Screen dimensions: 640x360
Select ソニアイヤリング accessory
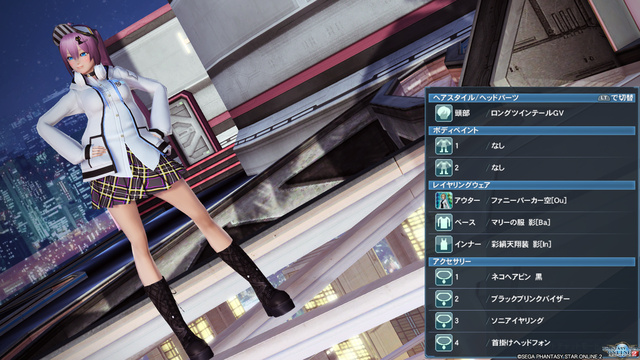(517, 321)
